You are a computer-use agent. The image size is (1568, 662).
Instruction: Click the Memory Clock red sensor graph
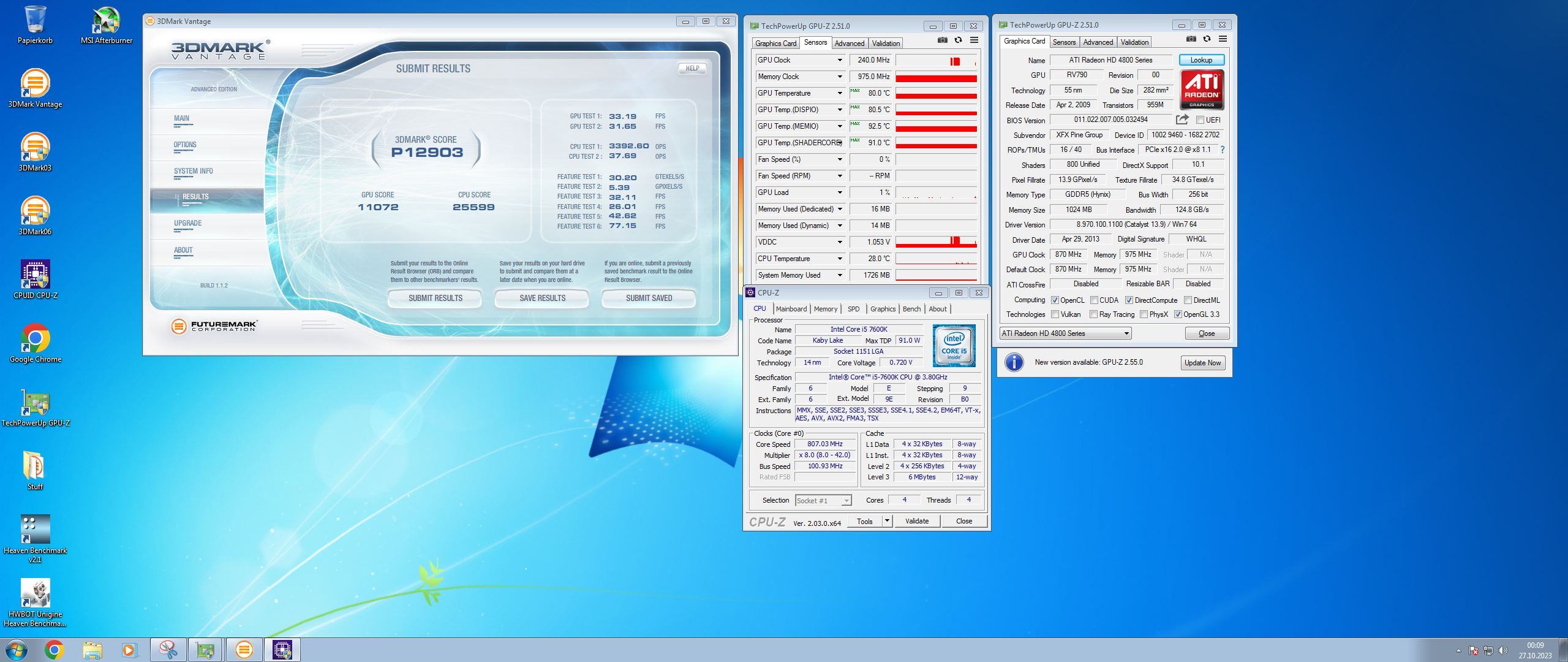point(936,77)
